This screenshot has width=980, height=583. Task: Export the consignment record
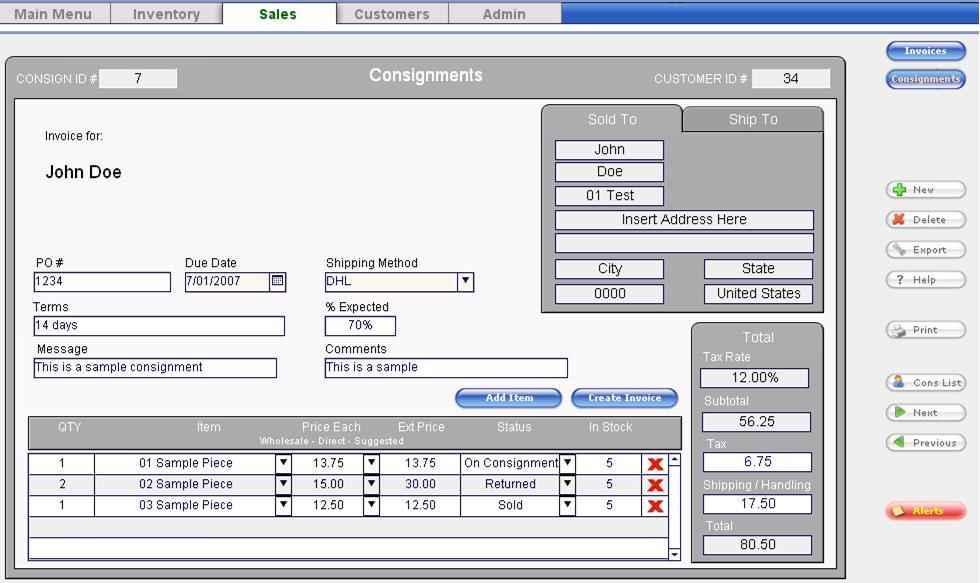925,250
